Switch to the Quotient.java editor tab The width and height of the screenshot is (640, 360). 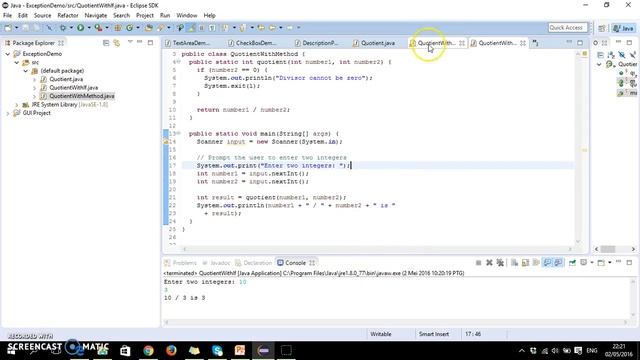coord(374,43)
